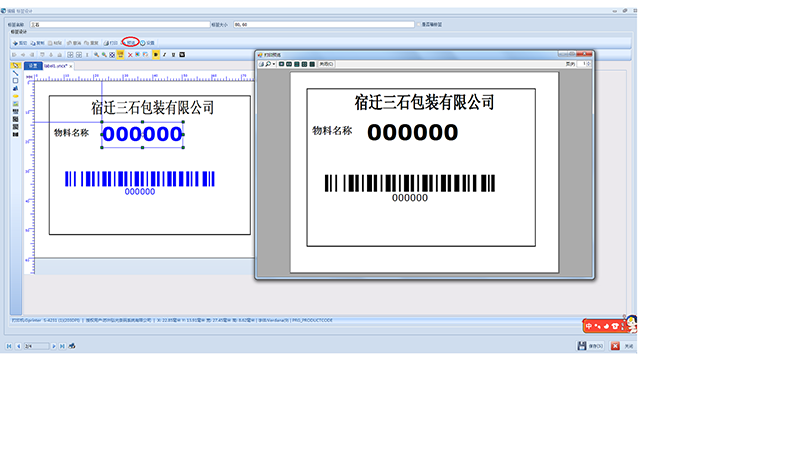The height and width of the screenshot is (450, 800).
Task: Click the record position field at bottom
Action: point(37,346)
